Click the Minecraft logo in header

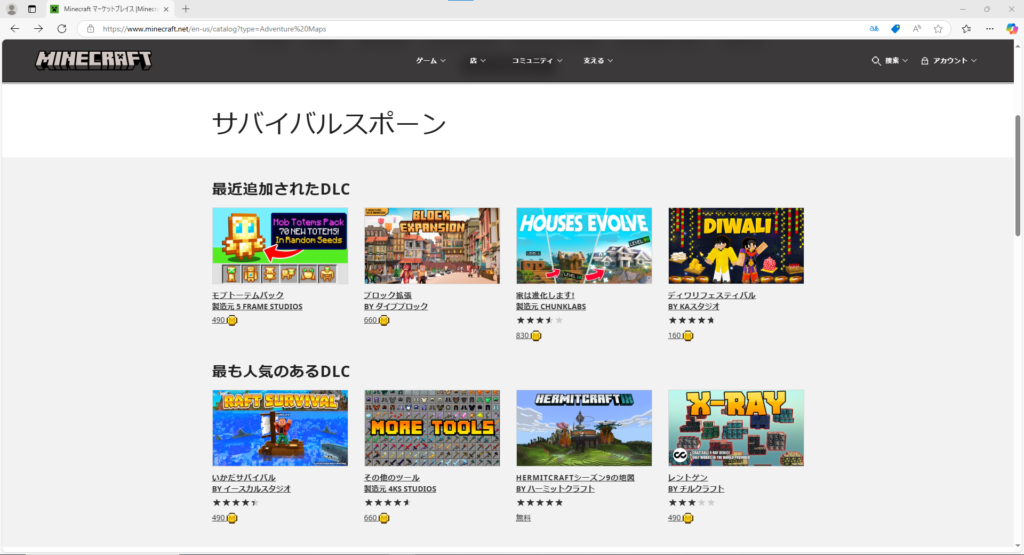94,60
